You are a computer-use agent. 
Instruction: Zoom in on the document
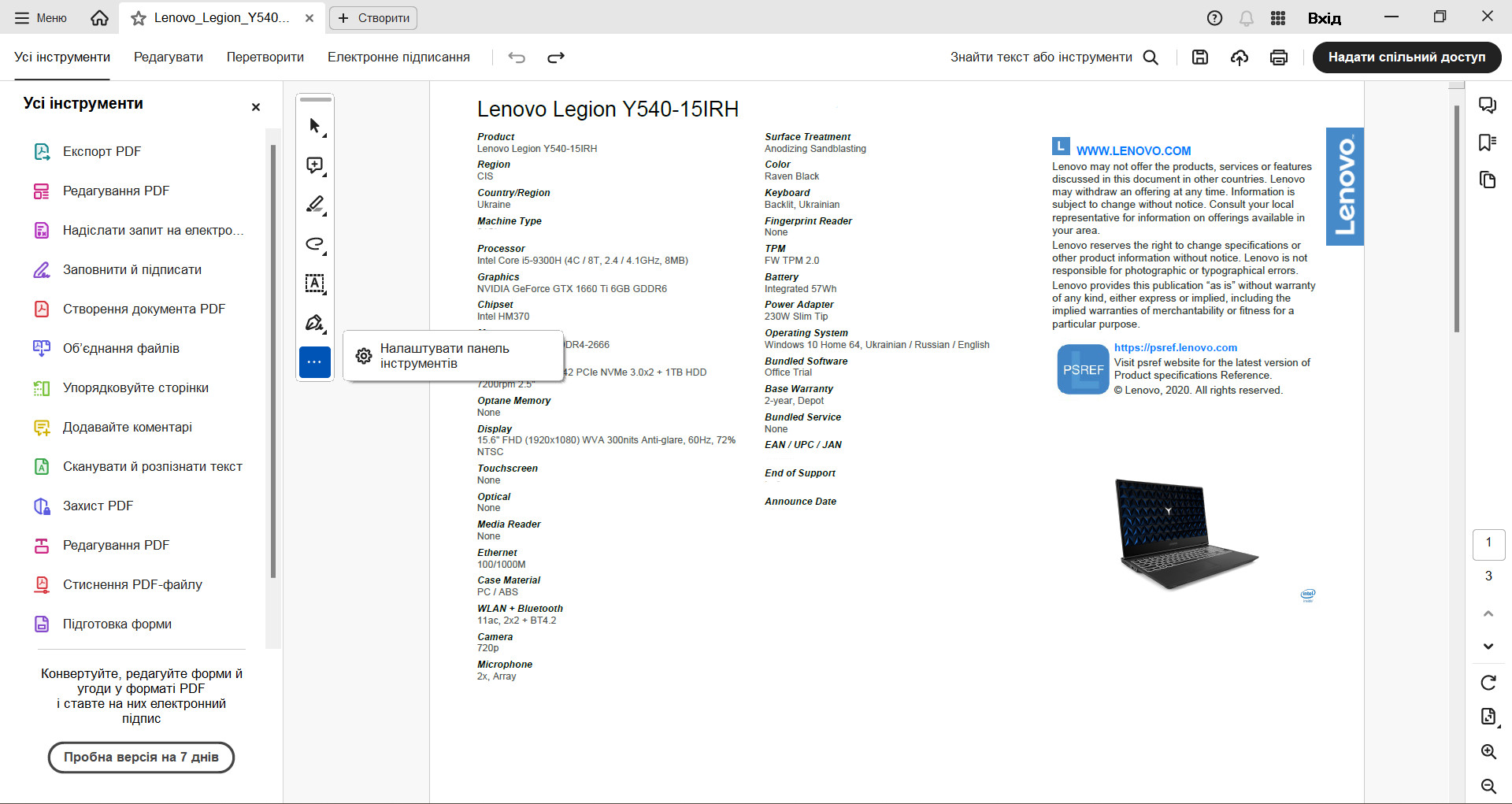(1488, 752)
